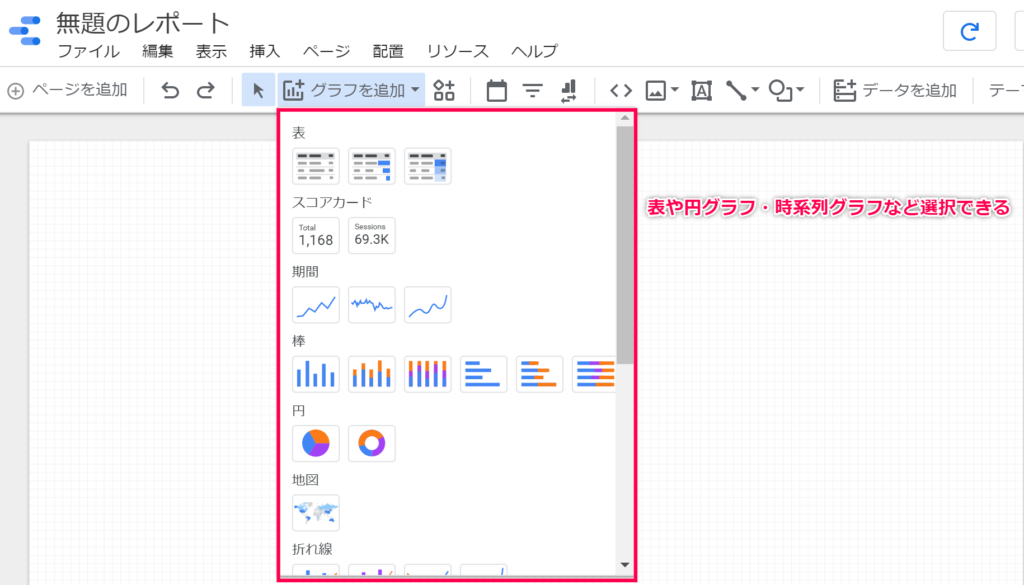Click the refresh data button
This screenshot has height=585, width=1024.
coord(970,31)
